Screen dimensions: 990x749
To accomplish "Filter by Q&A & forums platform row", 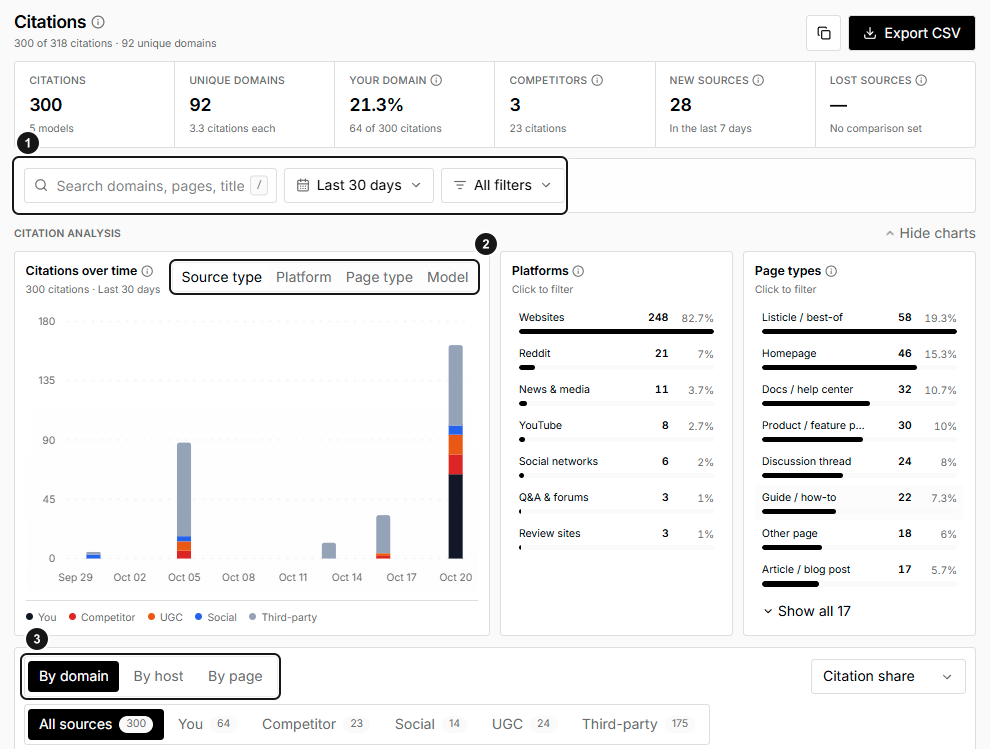I will click(616, 502).
